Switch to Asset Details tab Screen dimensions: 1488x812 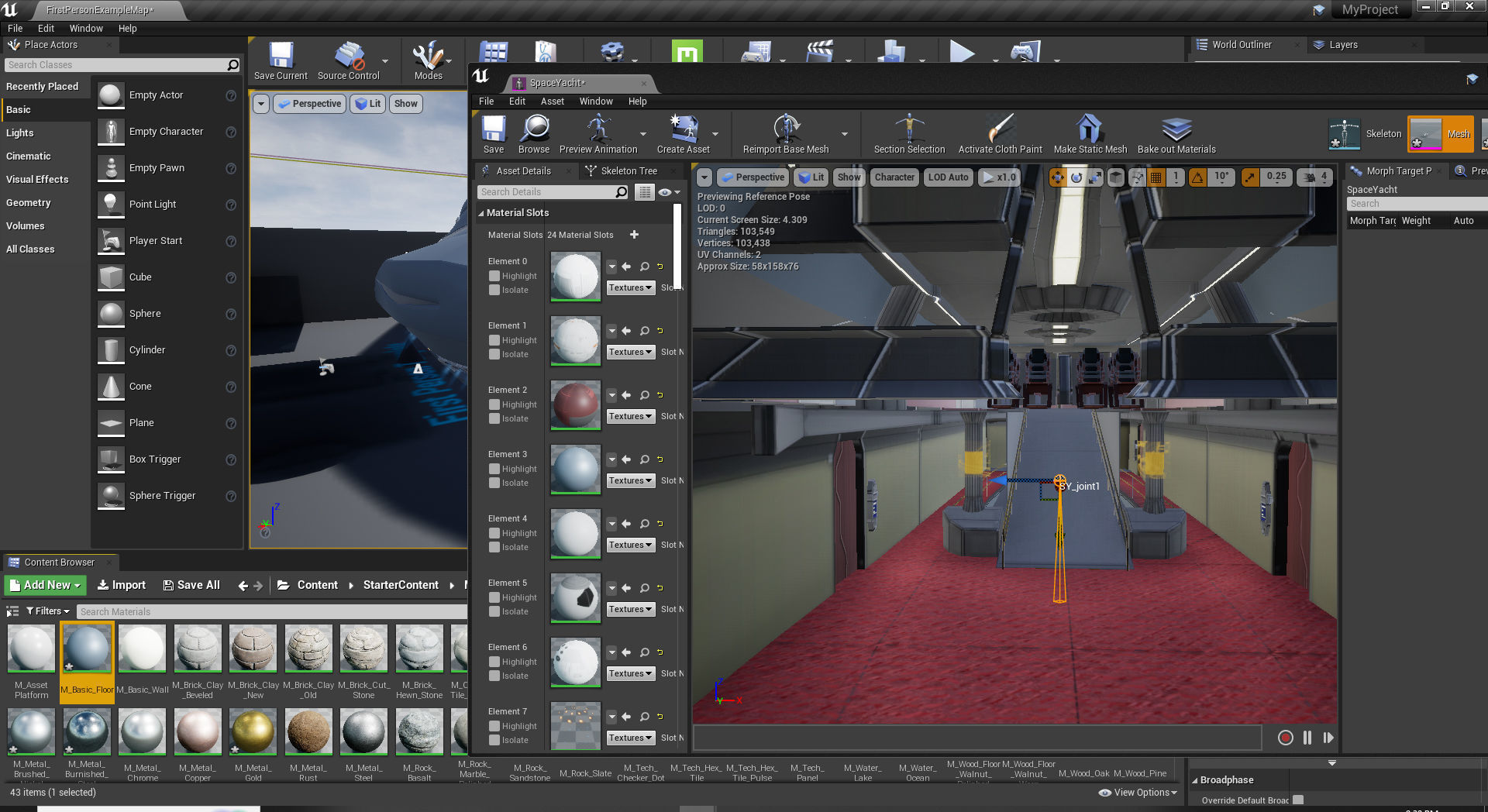[523, 171]
